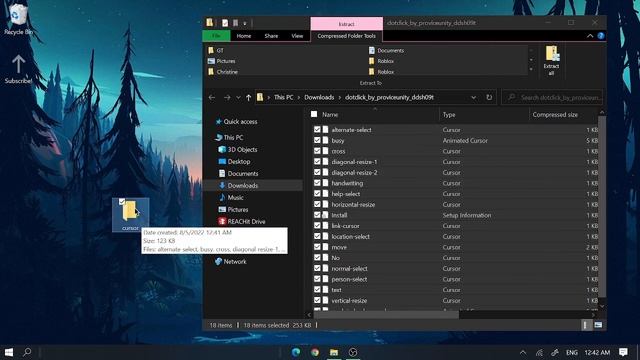Screen dimensions: 640x360
Task: Switch to details view layout icon
Action: pyautogui.click(x=585, y=325)
